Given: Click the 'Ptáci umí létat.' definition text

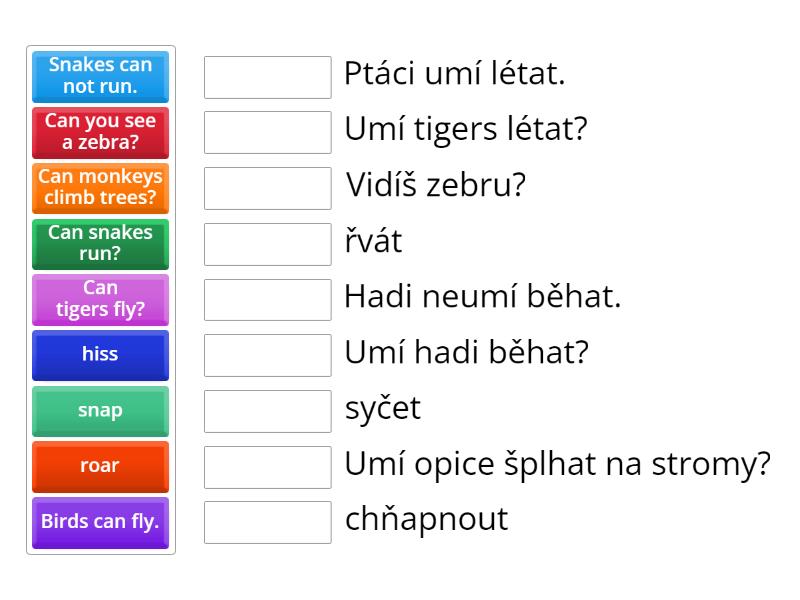Looking at the screenshot, I should pos(455,73).
